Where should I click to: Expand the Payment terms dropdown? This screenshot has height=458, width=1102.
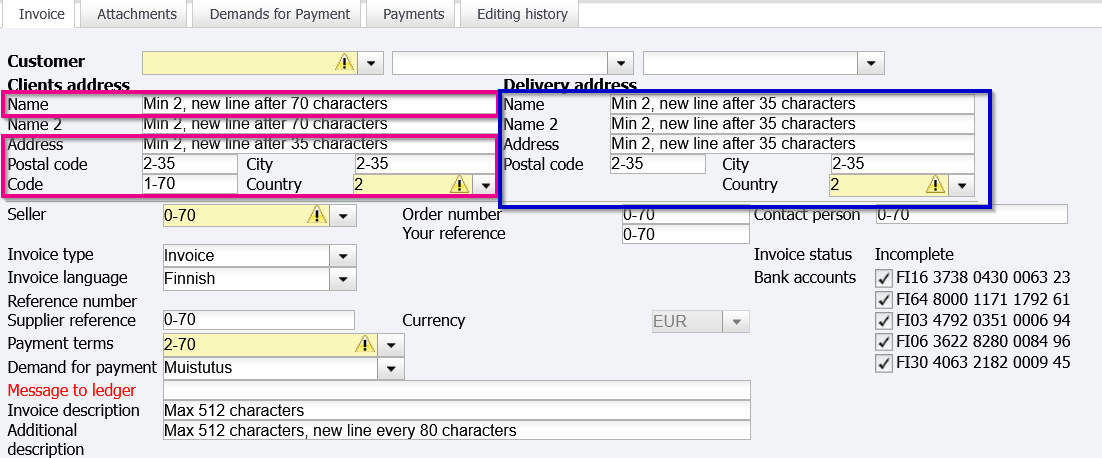pos(391,344)
